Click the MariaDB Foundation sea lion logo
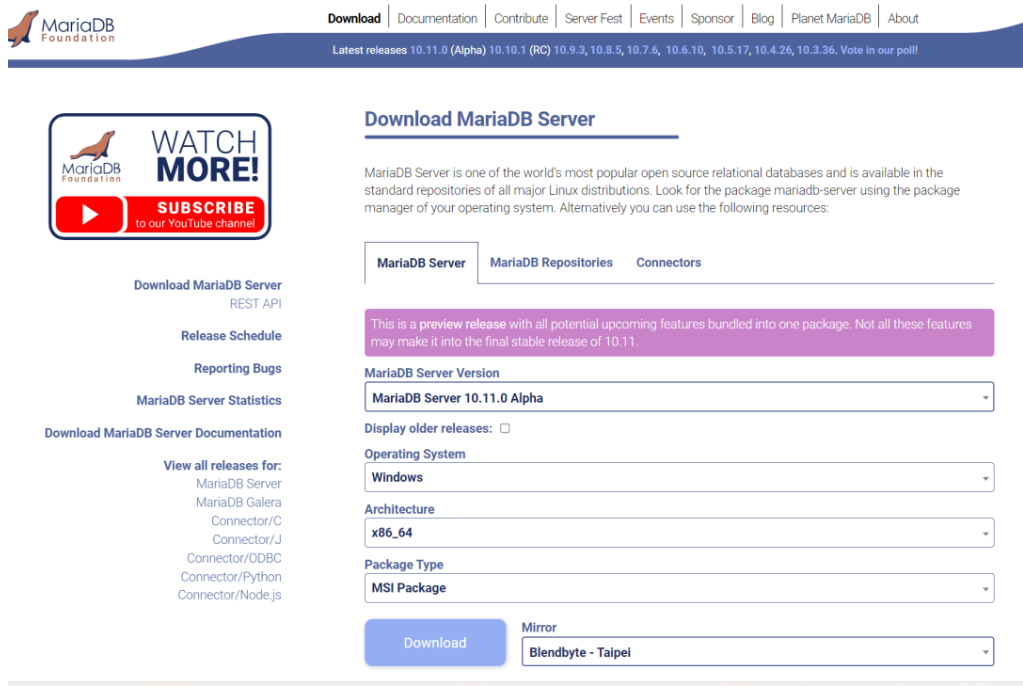Image resolution: width=1023 pixels, height=688 pixels. (x=61, y=28)
